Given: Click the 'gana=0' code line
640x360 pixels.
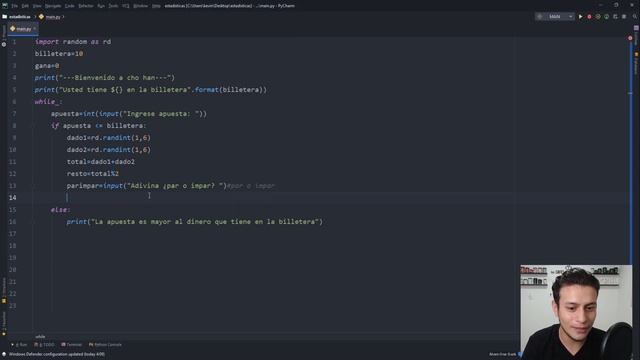Looking at the screenshot, I should tap(47, 66).
